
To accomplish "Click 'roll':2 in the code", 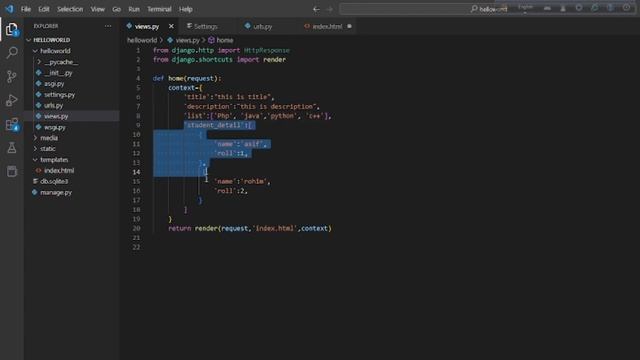I will [231, 191].
